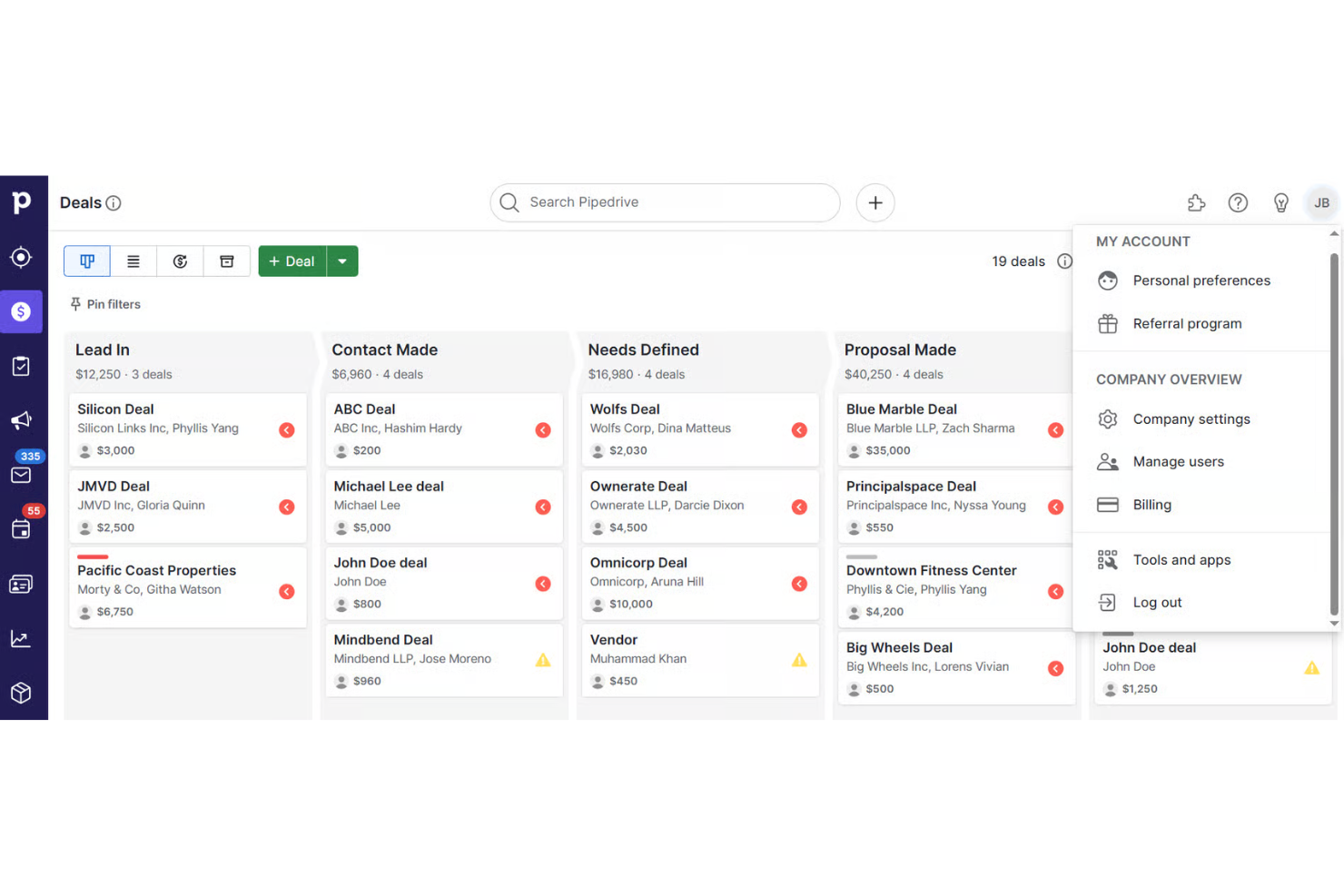Select the Deals dollar icon in sidebar
Screen dimensions: 1344x896
(21, 312)
